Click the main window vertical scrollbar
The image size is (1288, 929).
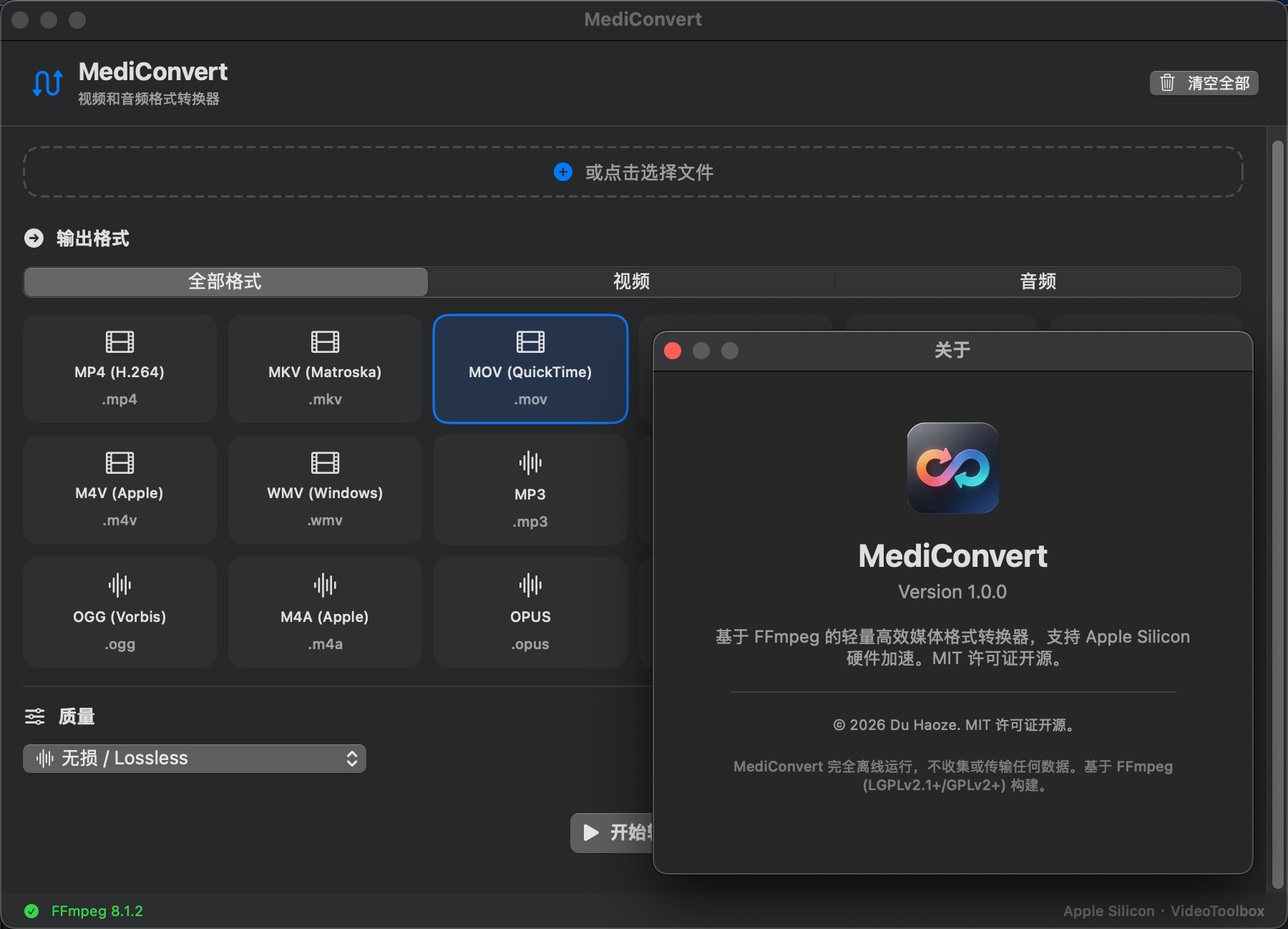(x=1277, y=515)
